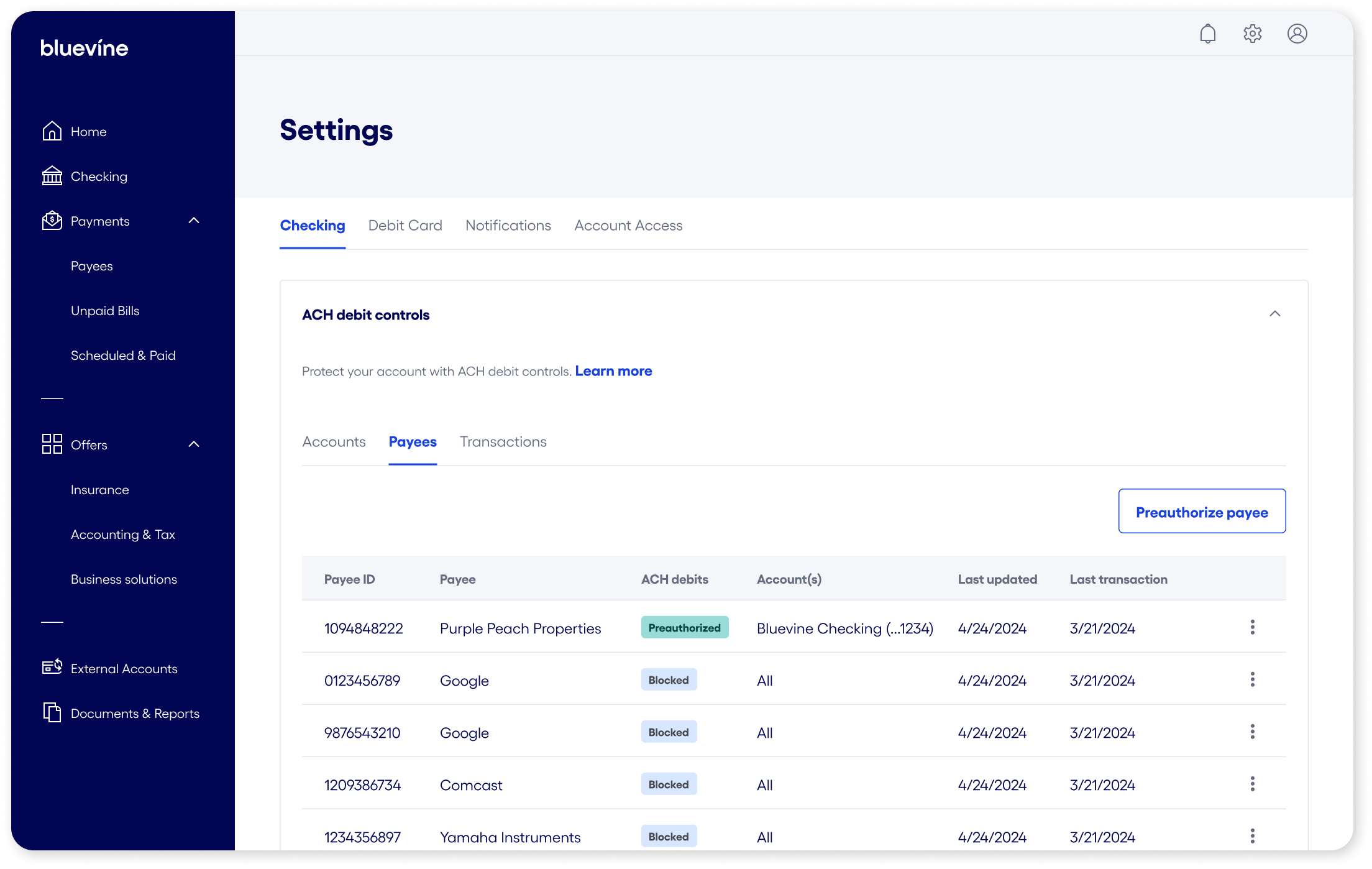Click the Preauthorized status badge
The image size is (1372, 869).
click(x=684, y=628)
